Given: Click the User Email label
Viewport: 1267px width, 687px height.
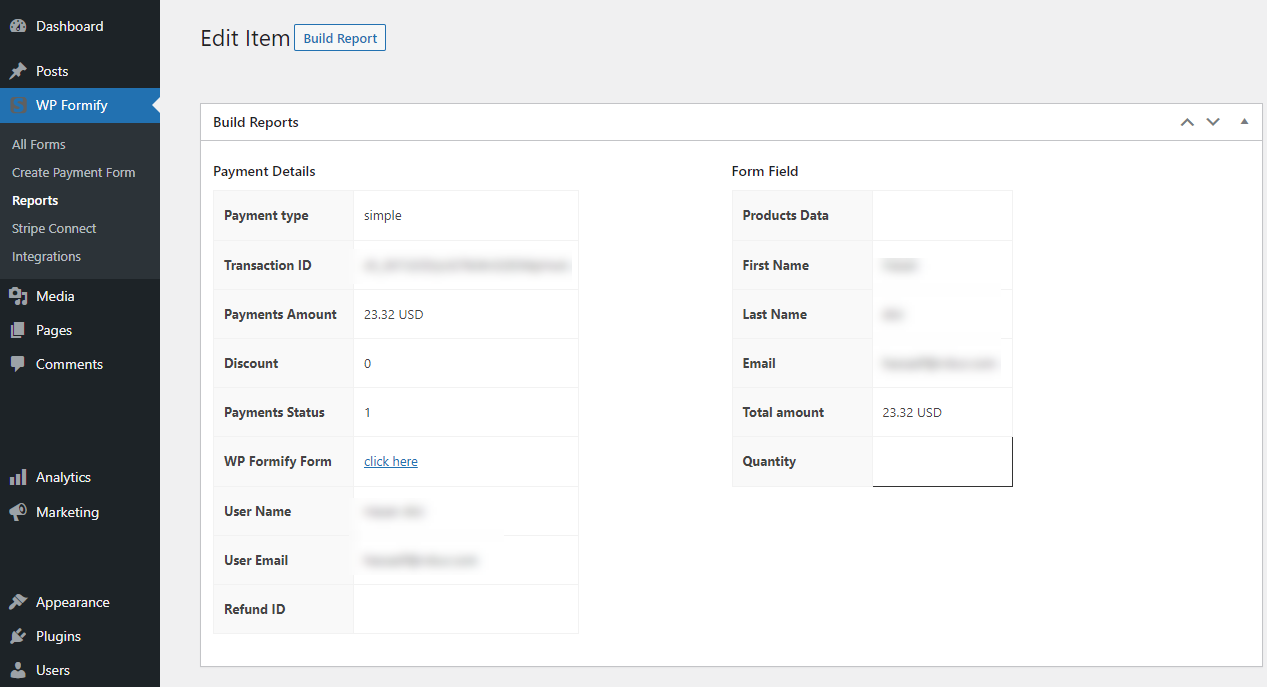Looking at the screenshot, I should (x=256, y=560).
